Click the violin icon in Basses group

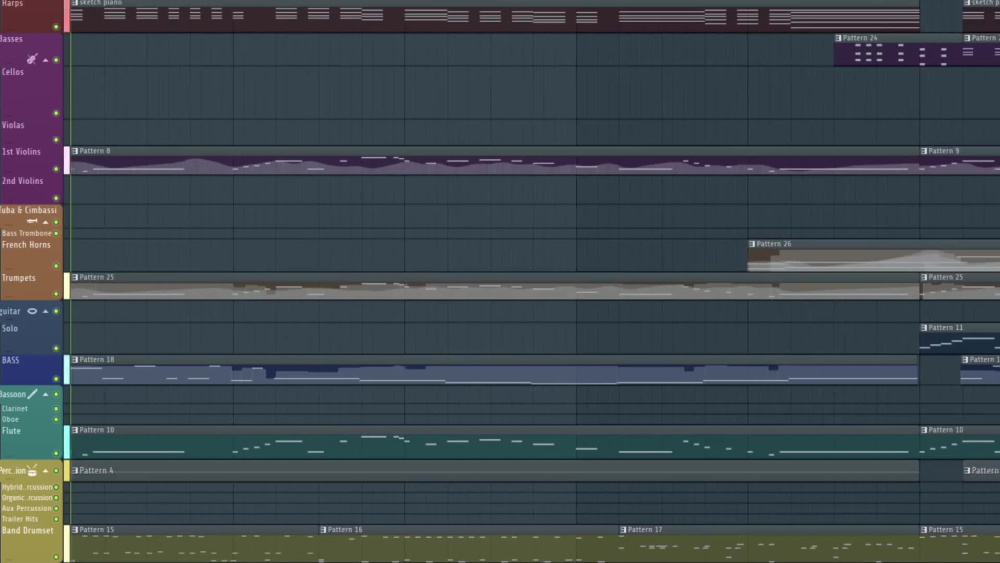click(x=32, y=59)
